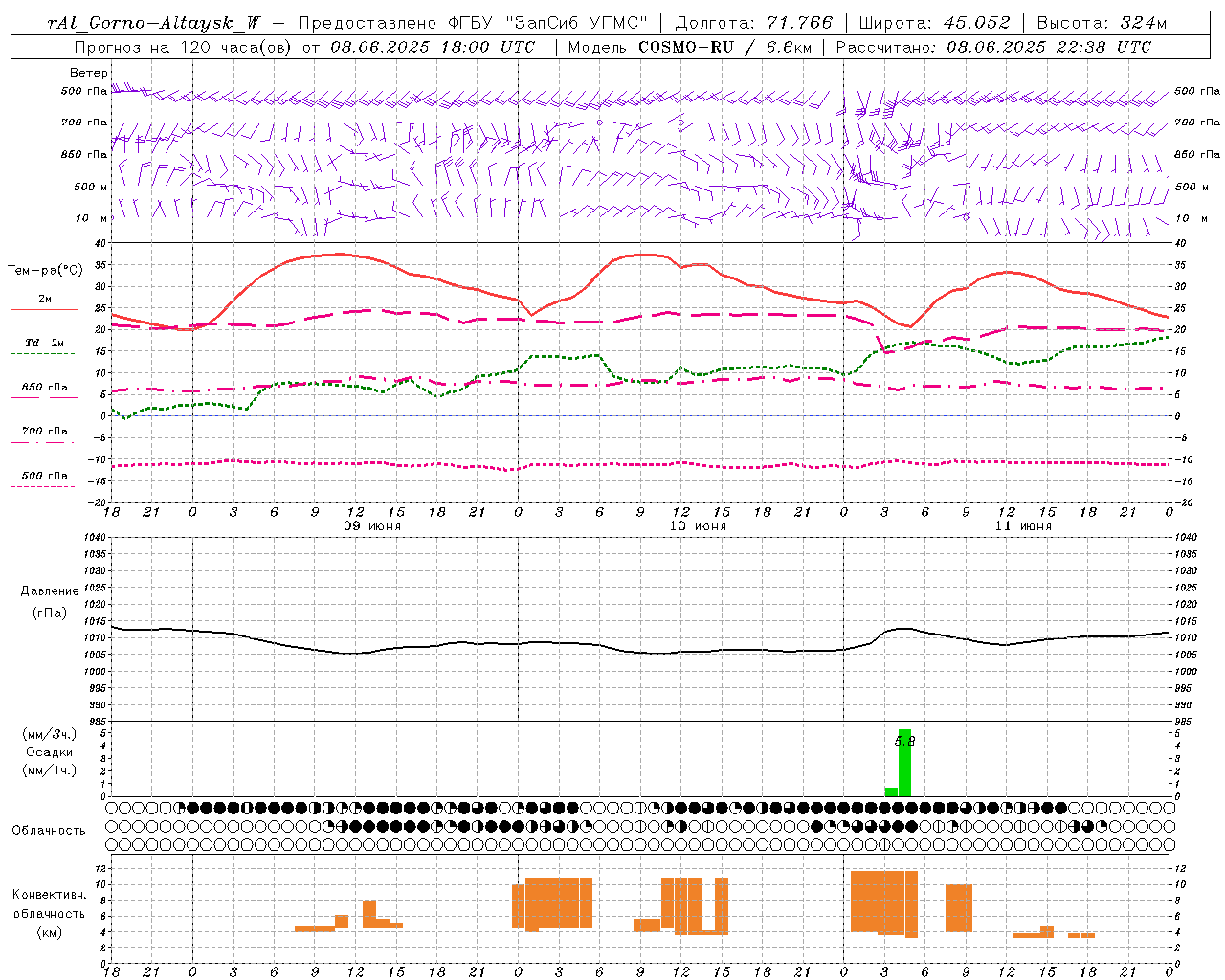Click the Модель COSMO-RU / 6.6км text
The image size is (1225, 980).
(x=690, y=47)
